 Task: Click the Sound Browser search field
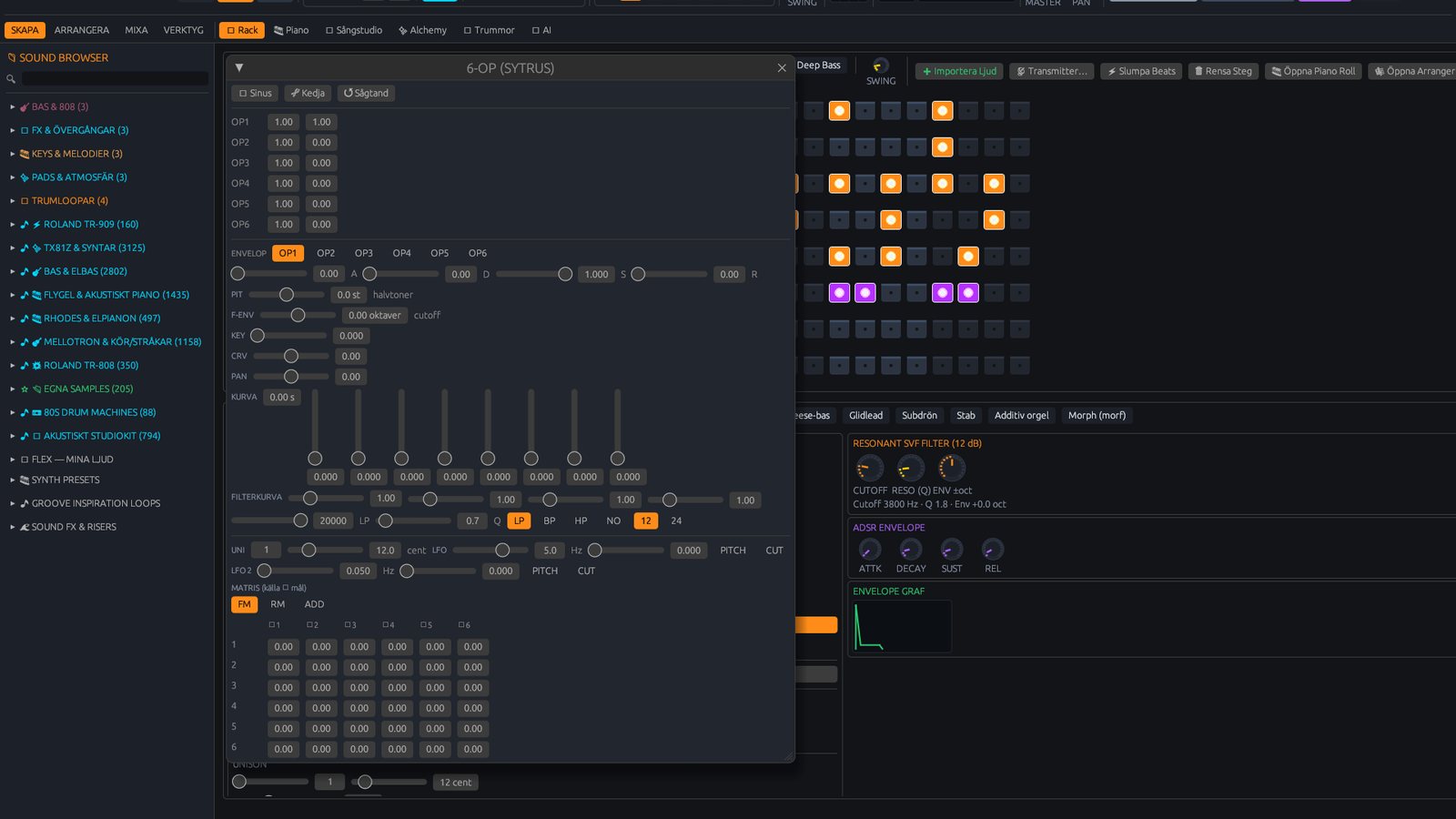pyautogui.click(x=115, y=79)
